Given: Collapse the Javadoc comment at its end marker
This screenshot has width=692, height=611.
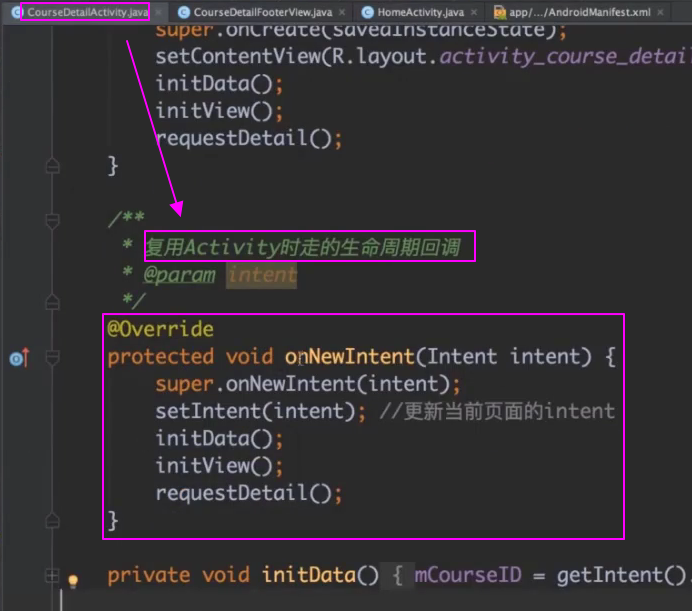Looking at the screenshot, I should [53, 302].
